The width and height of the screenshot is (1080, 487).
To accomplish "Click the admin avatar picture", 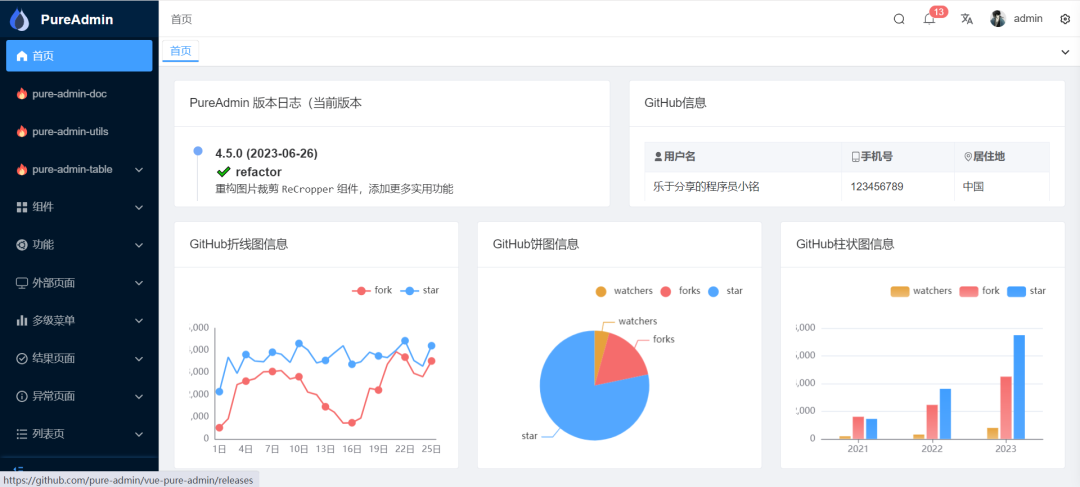I will [998, 19].
